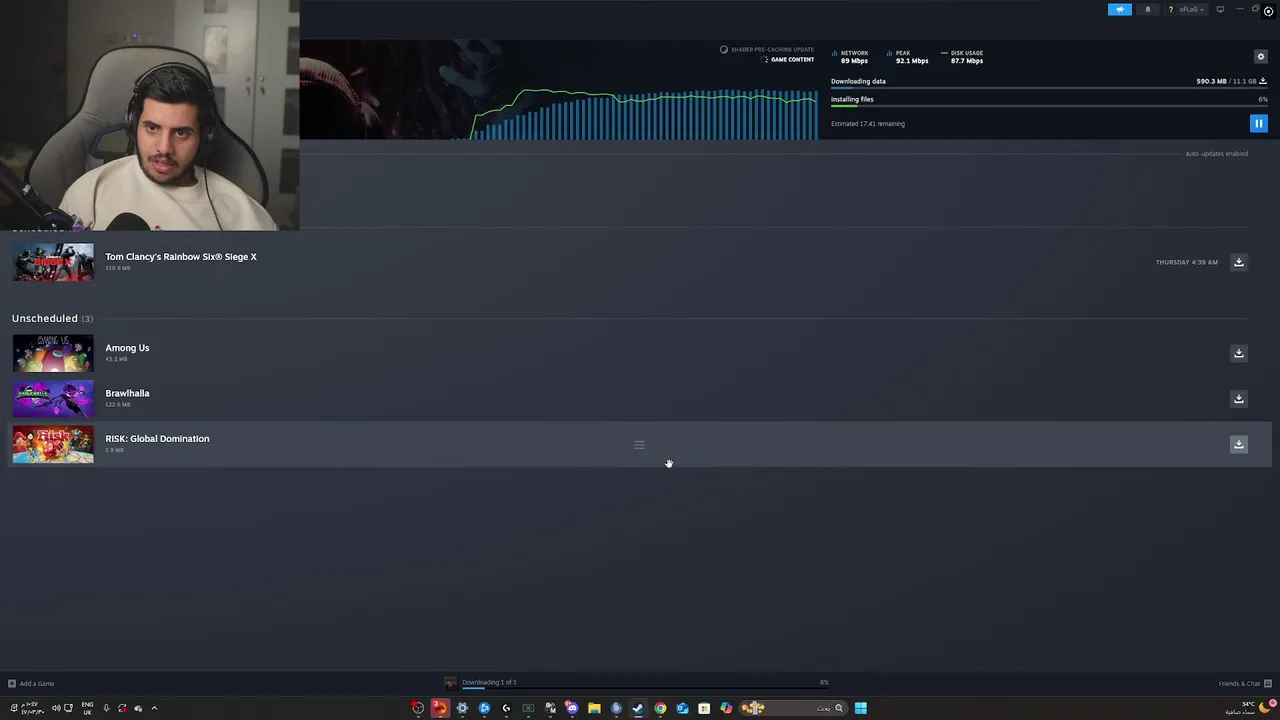Select the Among Us title
Viewport: 1280px width, 720px height.
pyautogui.click(x=127, y=348)
